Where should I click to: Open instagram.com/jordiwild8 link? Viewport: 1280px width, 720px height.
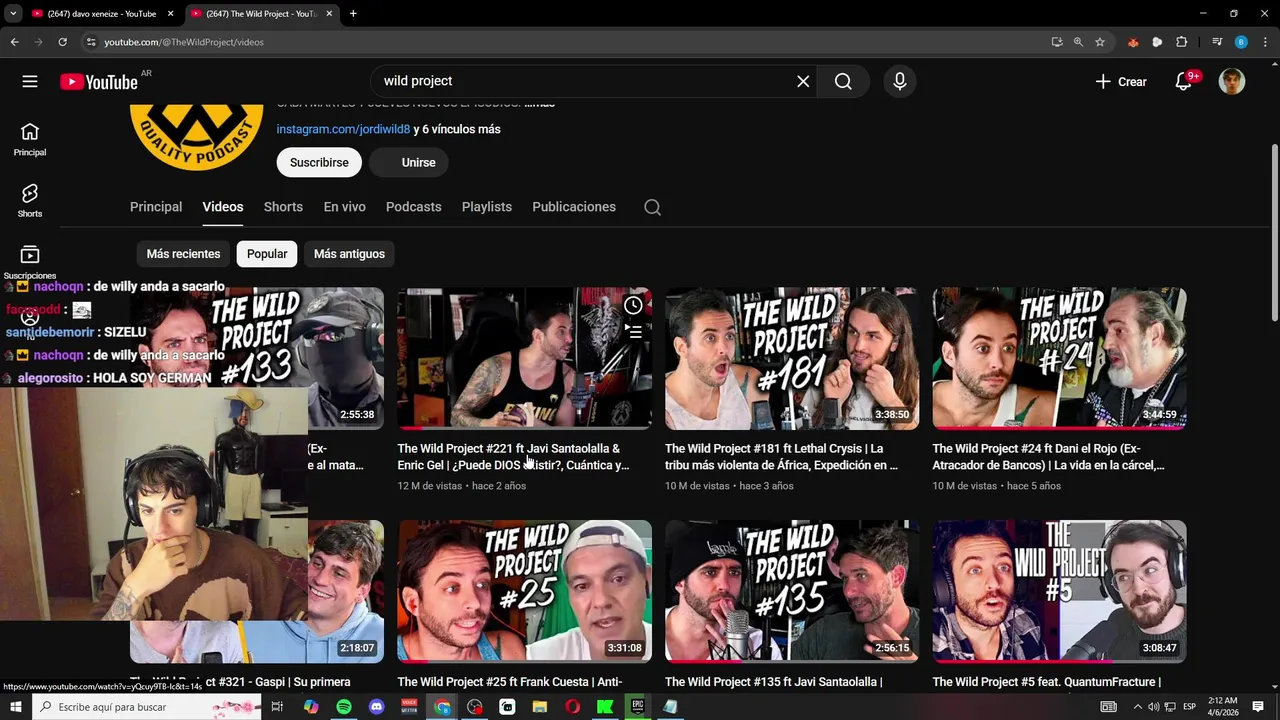coord(343,129)
